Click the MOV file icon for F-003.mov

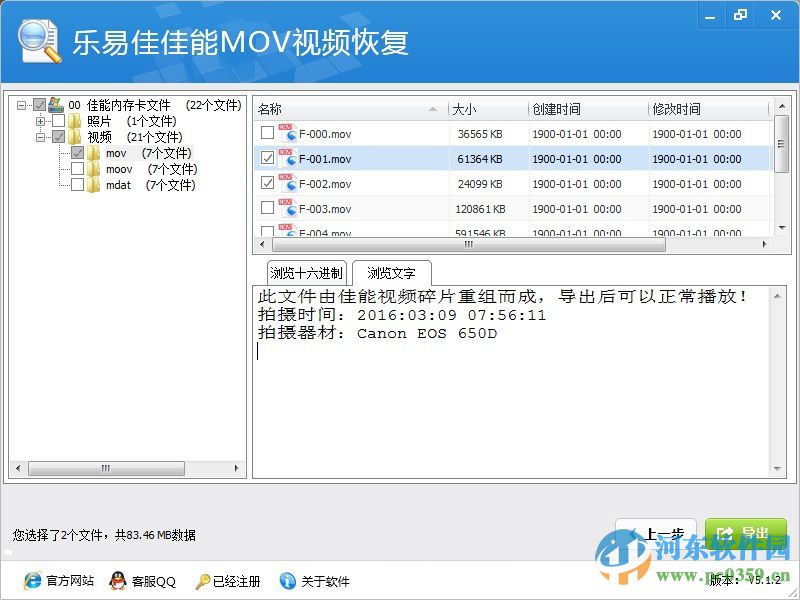click(x=289, y=208)
